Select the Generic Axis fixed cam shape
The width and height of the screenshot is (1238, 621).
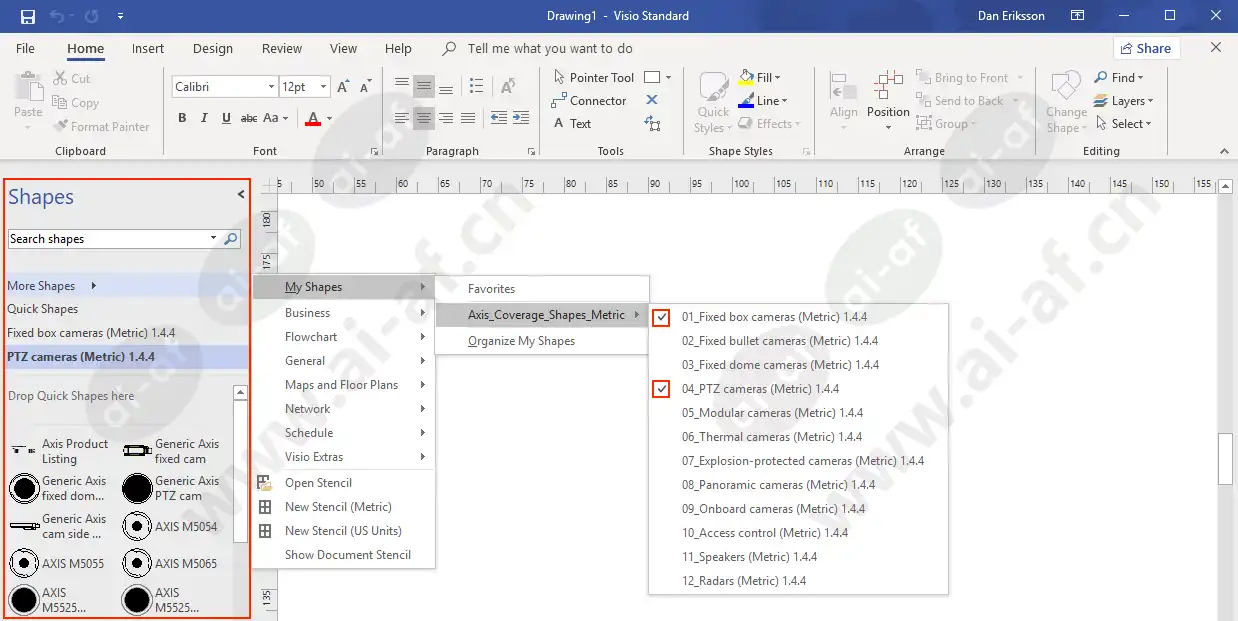(x=171, y=451)
